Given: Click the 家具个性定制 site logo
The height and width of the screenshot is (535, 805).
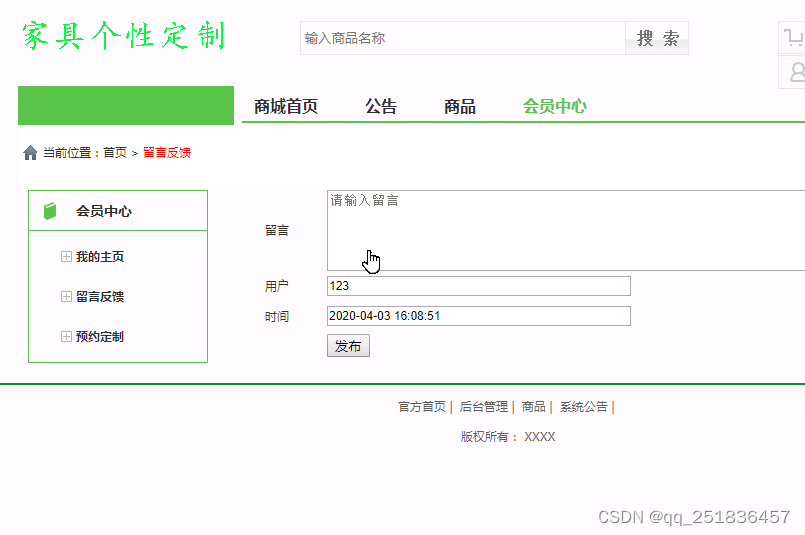Looking at the screenshot, I should point(124,36).
